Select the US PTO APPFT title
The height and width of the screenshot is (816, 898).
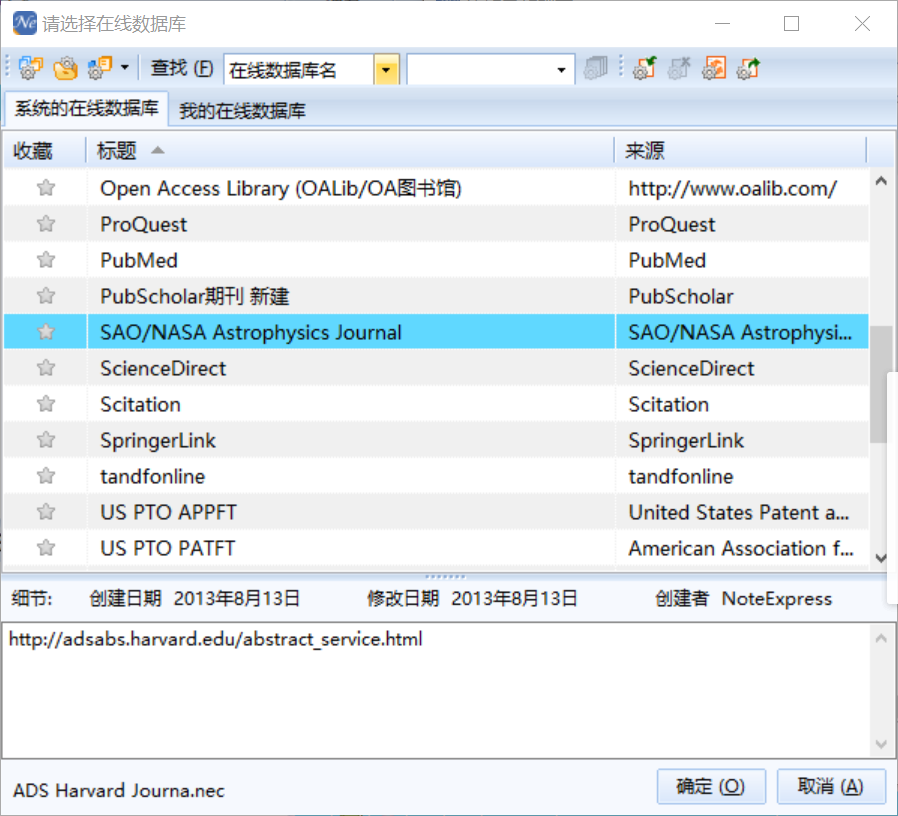pos(168,512)
